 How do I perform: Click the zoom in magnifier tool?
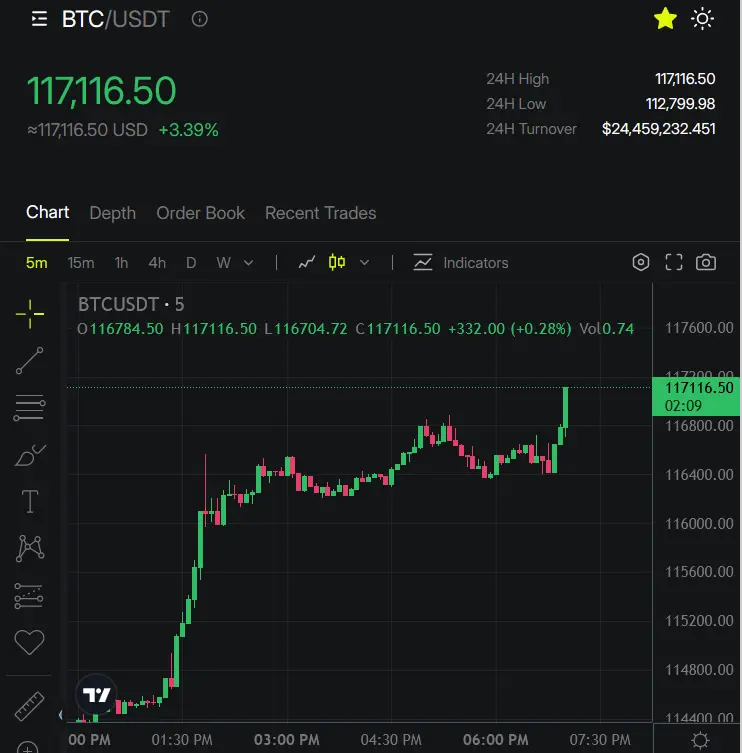click(28, 747)
